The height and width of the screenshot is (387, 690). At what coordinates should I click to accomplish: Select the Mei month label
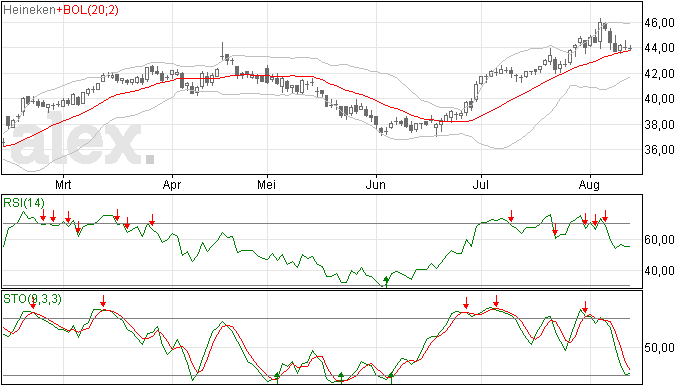coord(266,184)
